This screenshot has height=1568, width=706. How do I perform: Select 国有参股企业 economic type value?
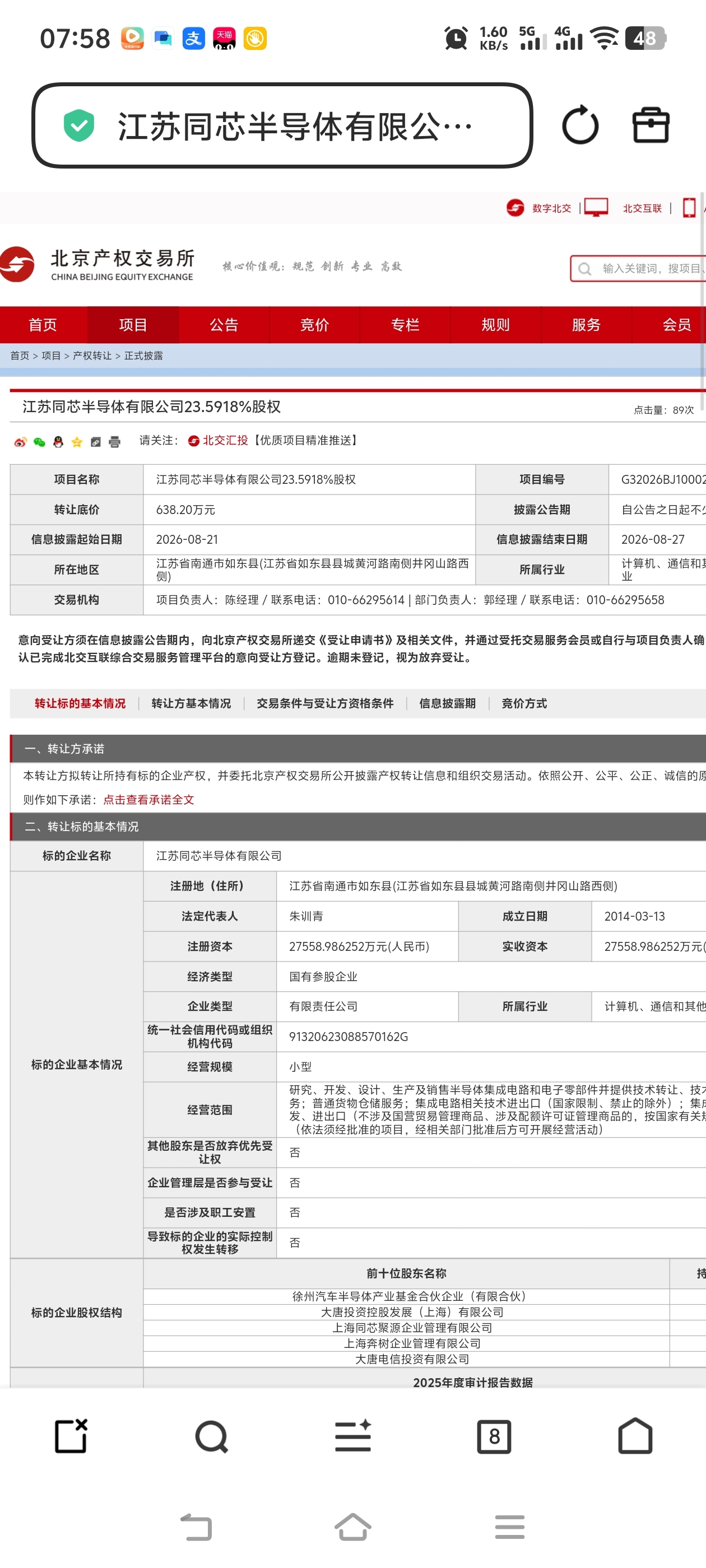pyautogui.click(x=323, y=976)
